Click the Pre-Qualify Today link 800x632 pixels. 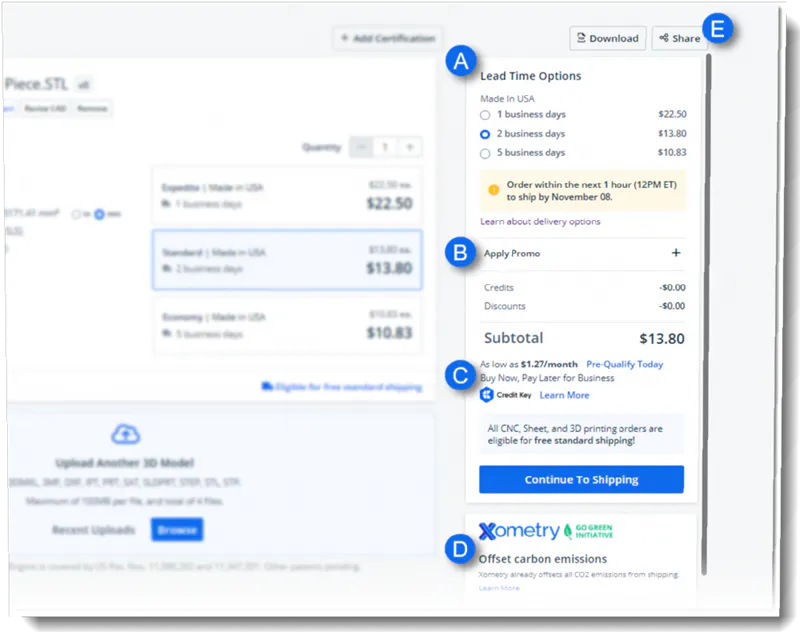(x=624, y=364)
